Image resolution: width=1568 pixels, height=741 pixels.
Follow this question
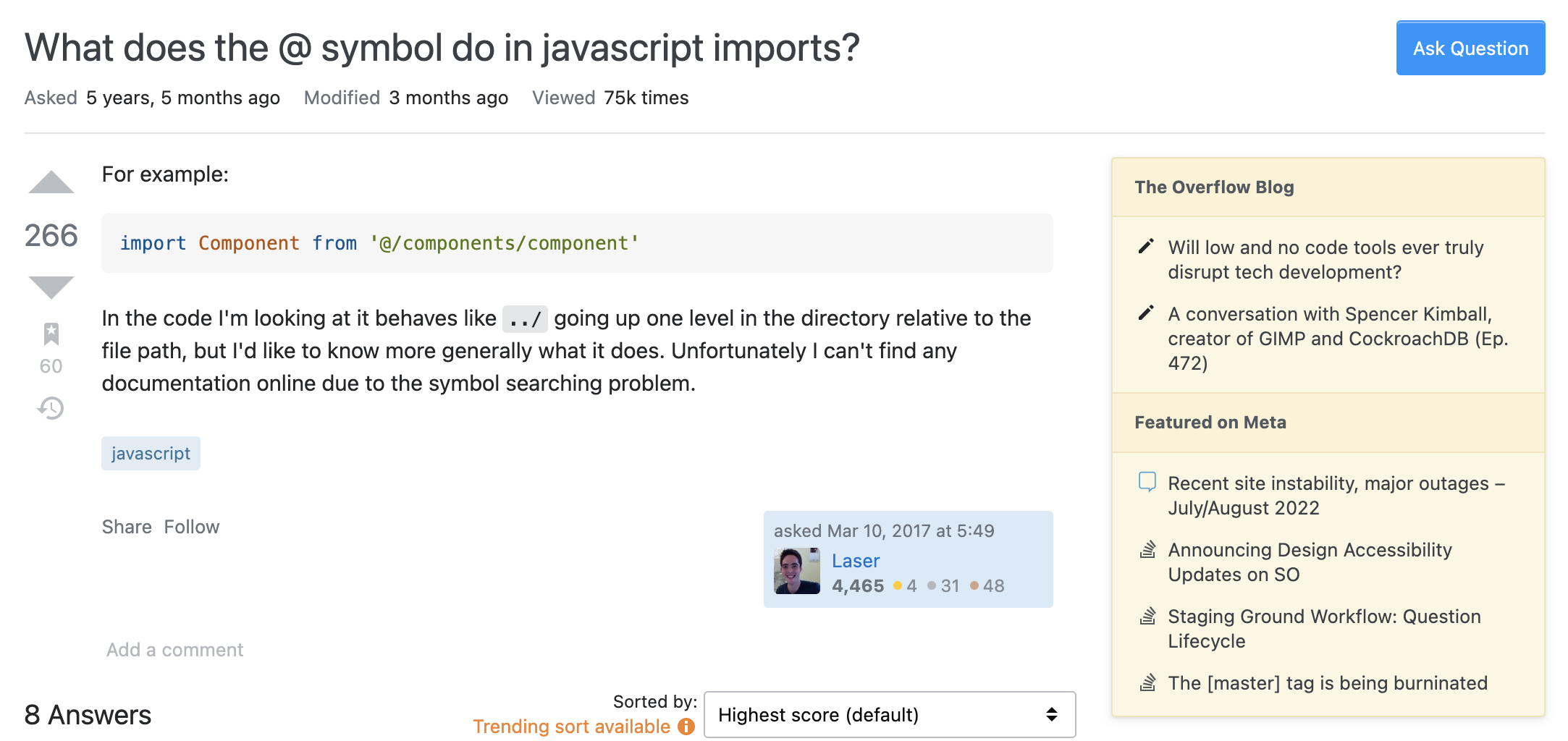pos(191,527)
